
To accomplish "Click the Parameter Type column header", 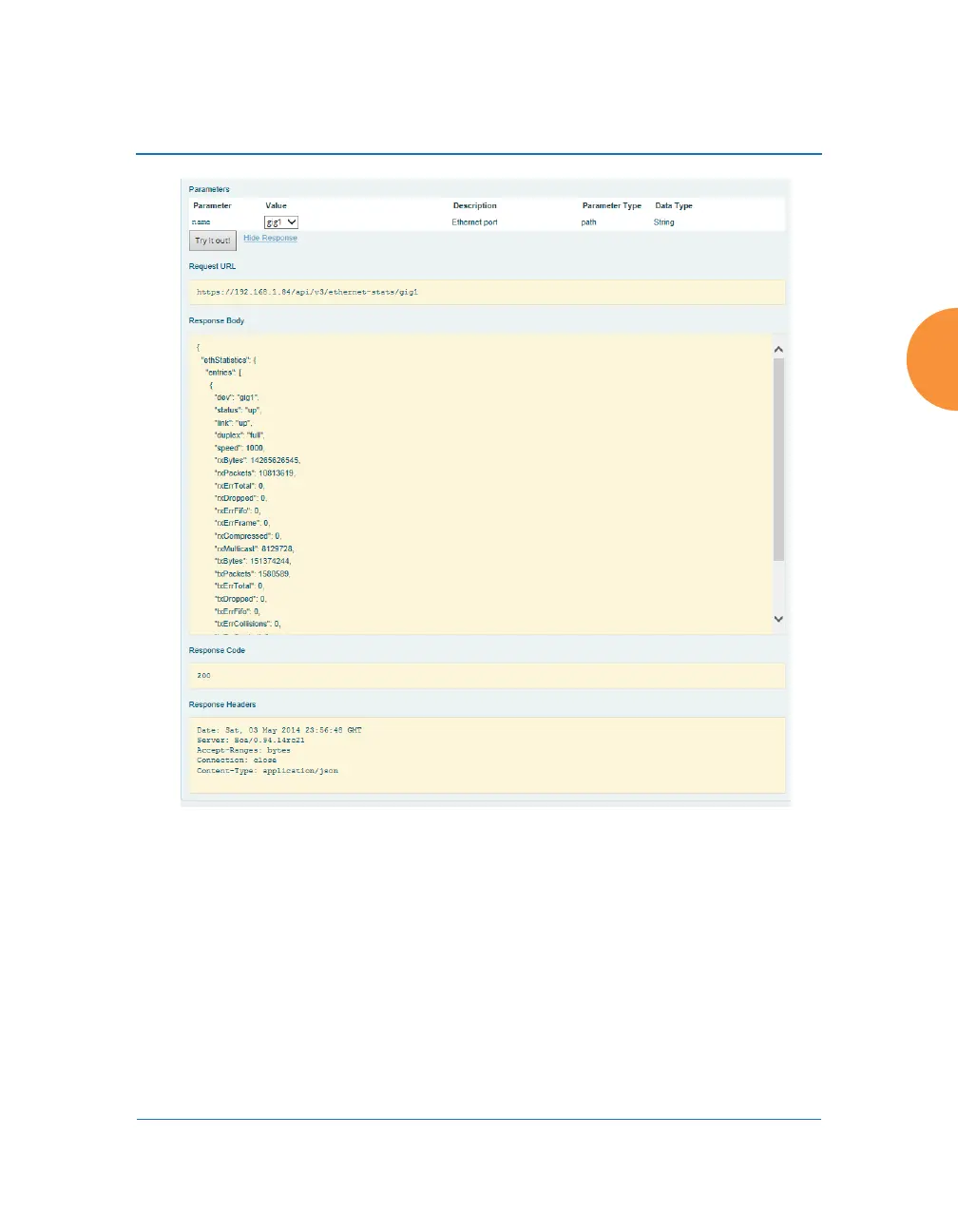I will tap(612, 206).
